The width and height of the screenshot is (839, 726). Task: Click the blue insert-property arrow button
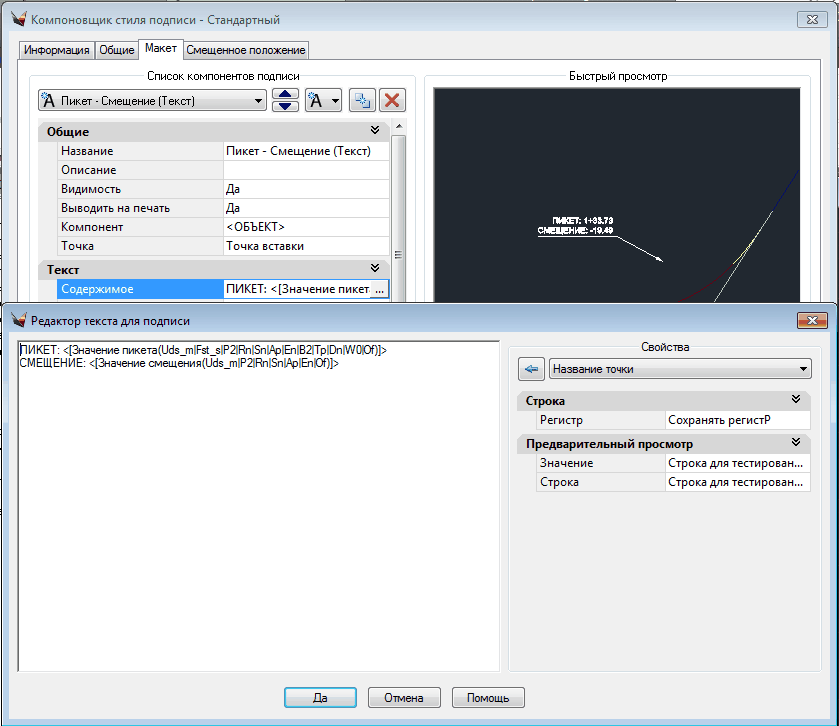point(531,369)
